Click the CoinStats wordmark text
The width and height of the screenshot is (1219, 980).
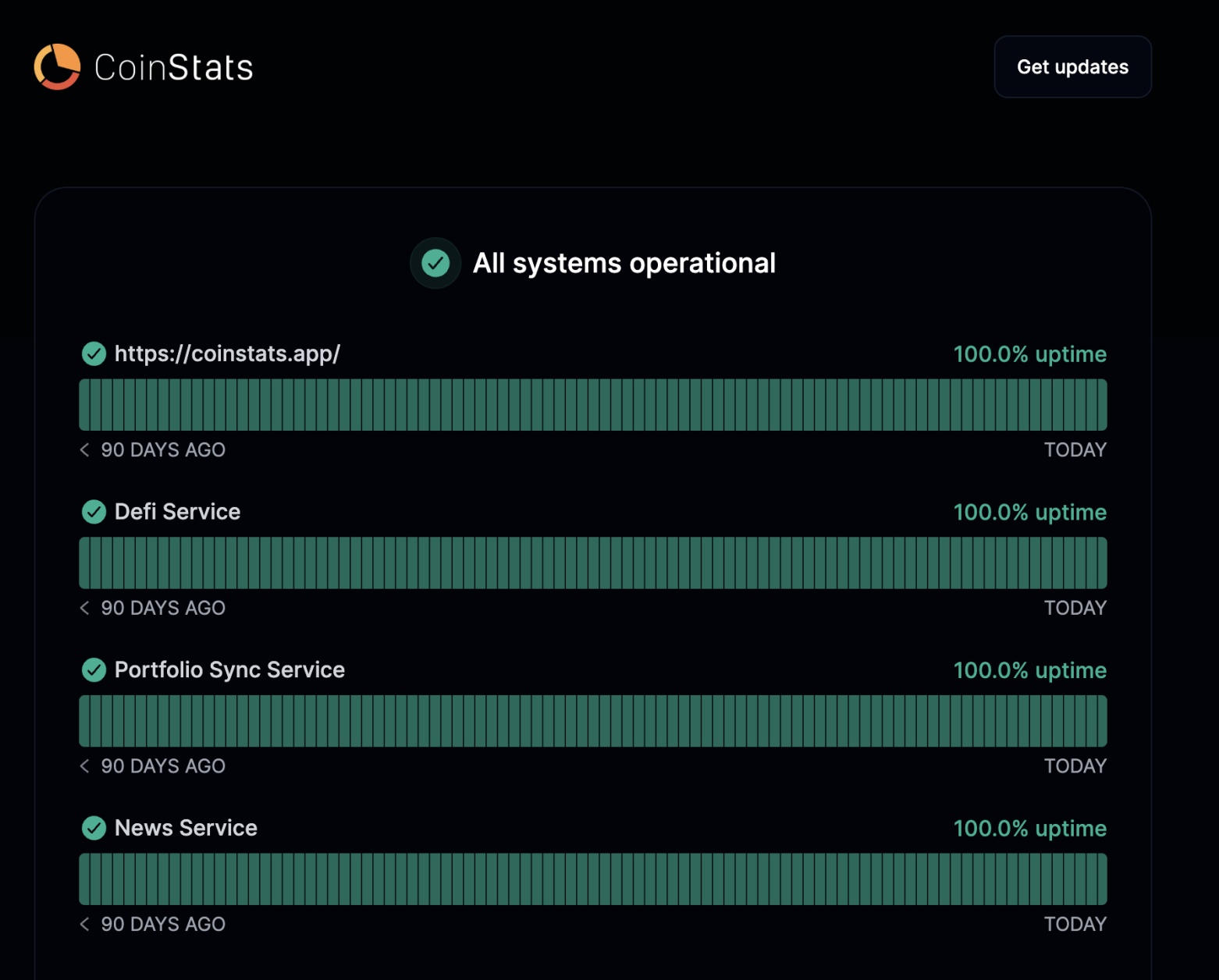[173, 67]
